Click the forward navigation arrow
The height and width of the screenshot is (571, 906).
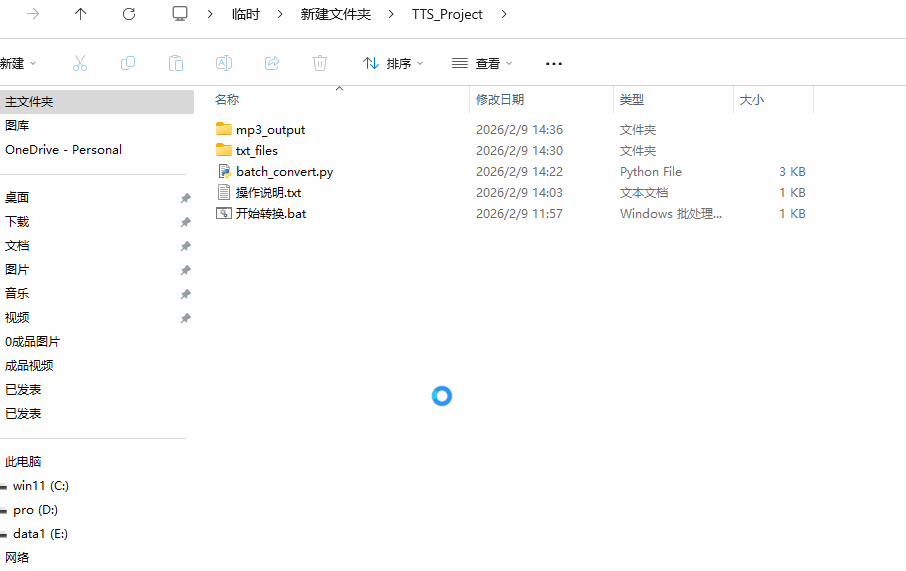click(33, 14)
